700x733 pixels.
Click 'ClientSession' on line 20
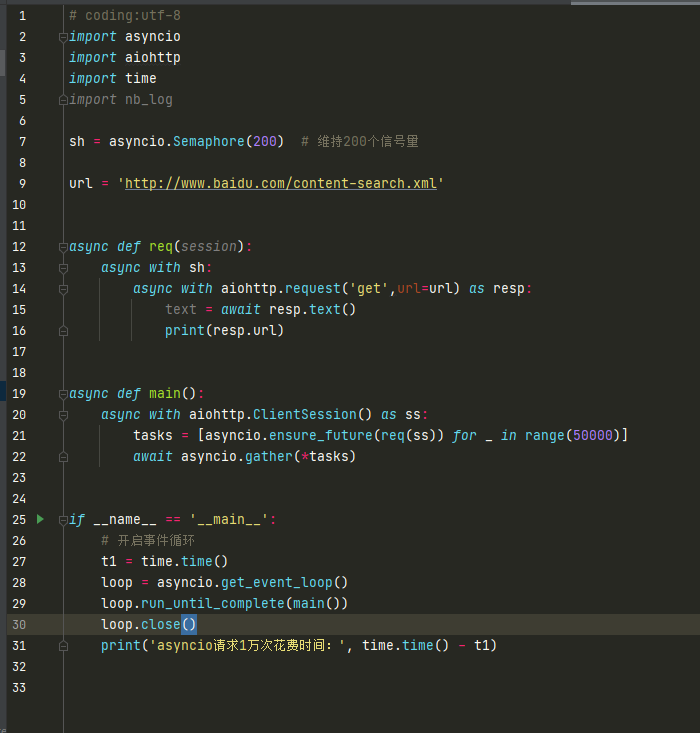coord(305,414)
